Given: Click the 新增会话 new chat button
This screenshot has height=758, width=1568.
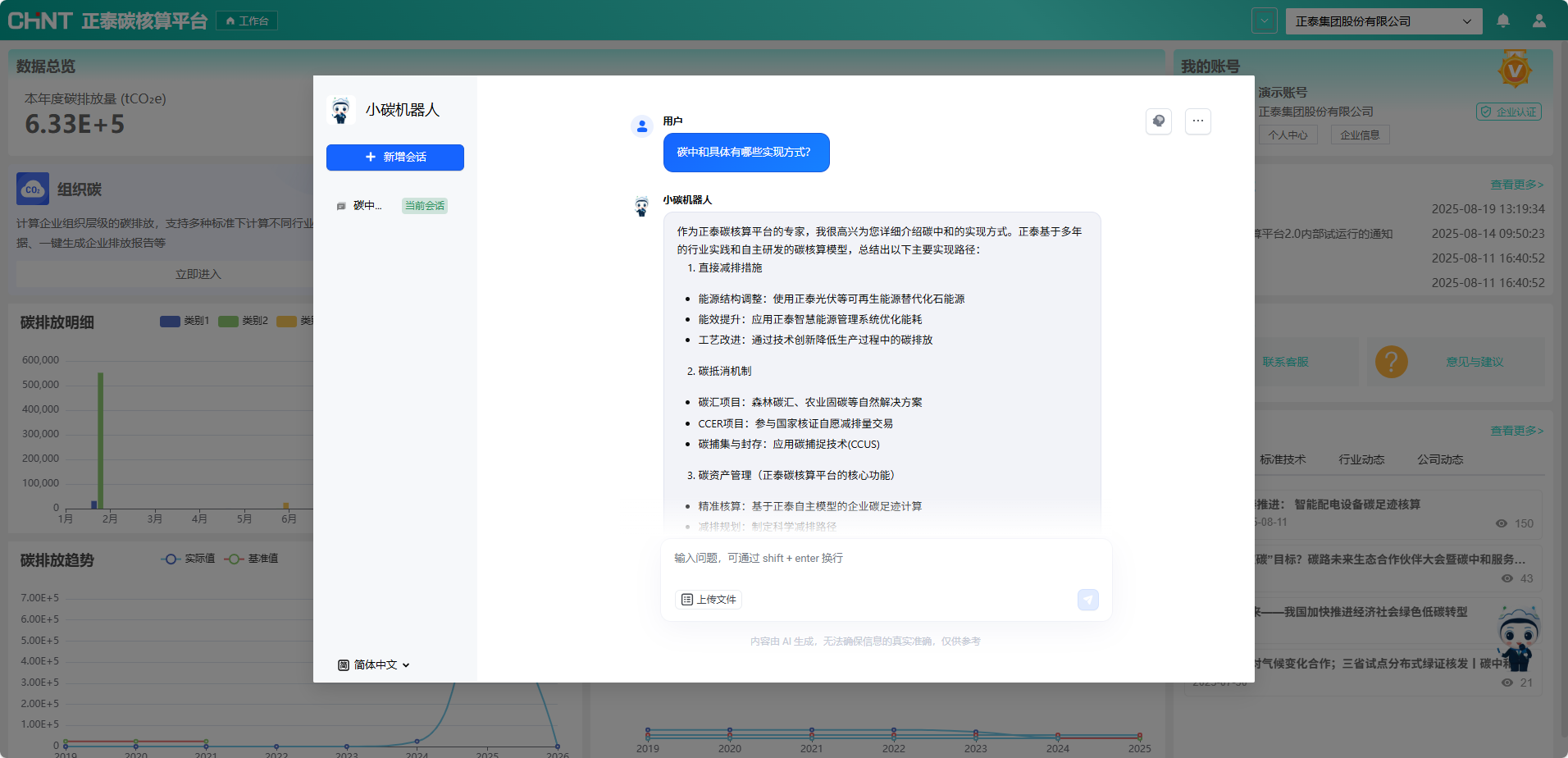Looking at the screenshot, I should coord(395,158).
